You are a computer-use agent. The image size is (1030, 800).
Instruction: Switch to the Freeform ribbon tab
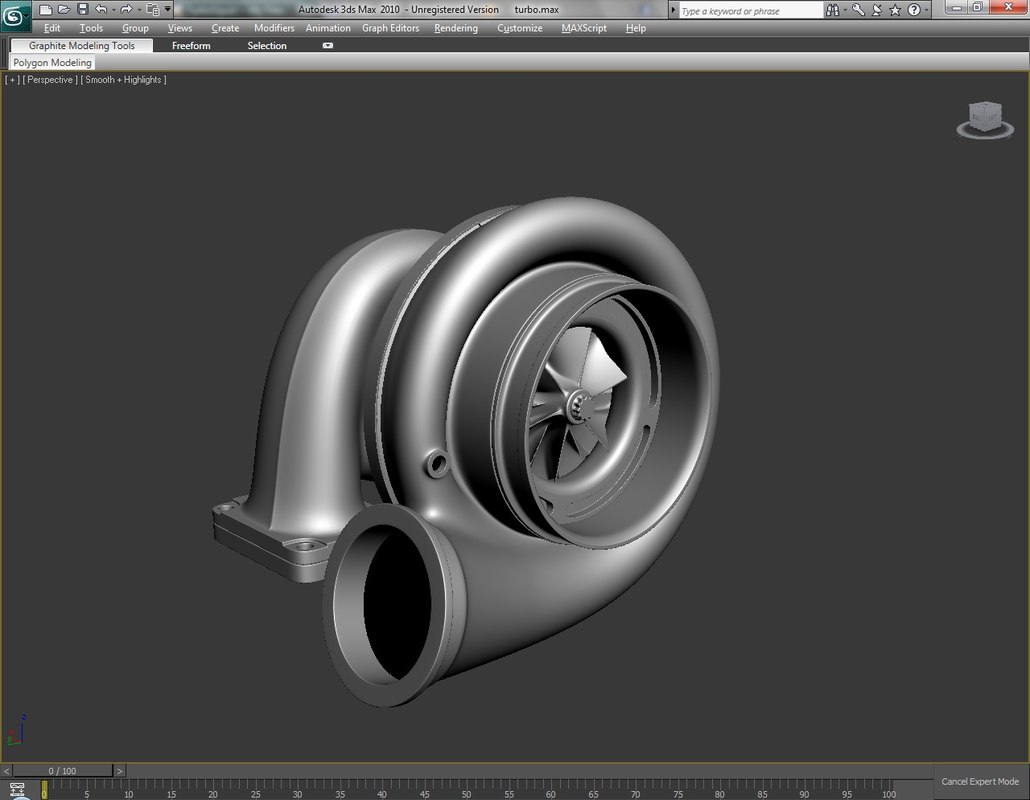(x=190, y=45)
